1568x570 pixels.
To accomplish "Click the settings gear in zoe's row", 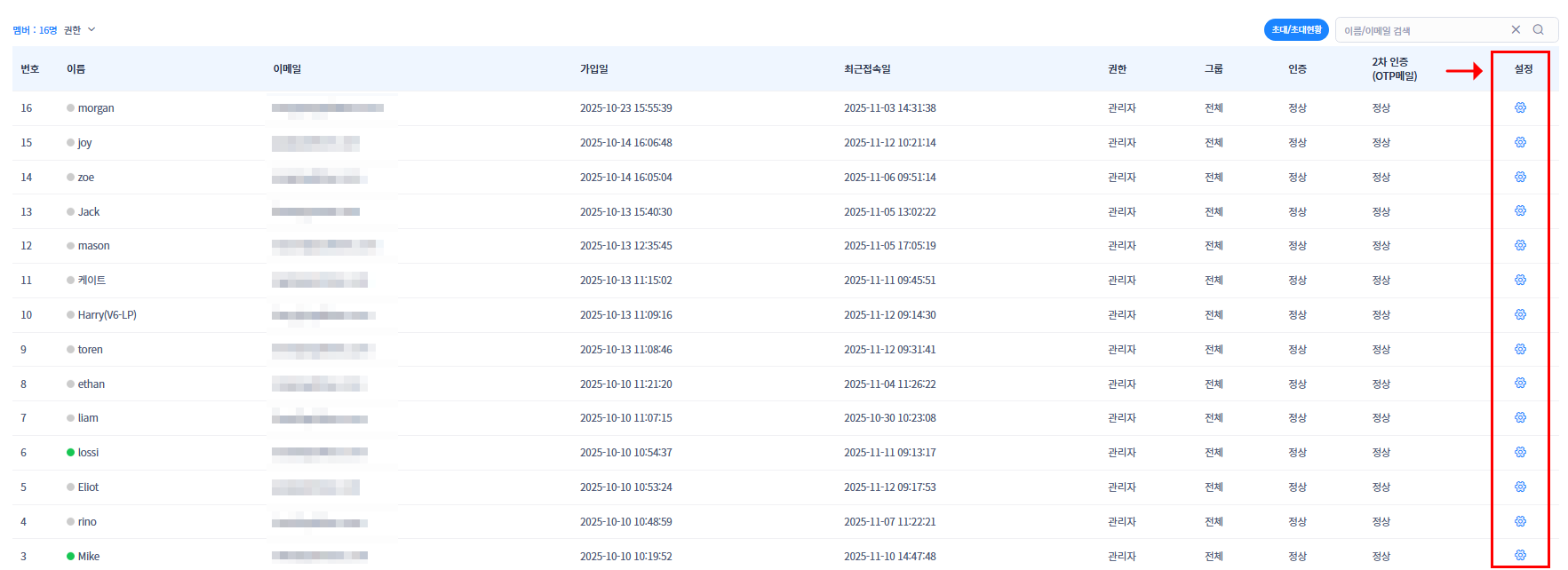I will pos(1520,177).
